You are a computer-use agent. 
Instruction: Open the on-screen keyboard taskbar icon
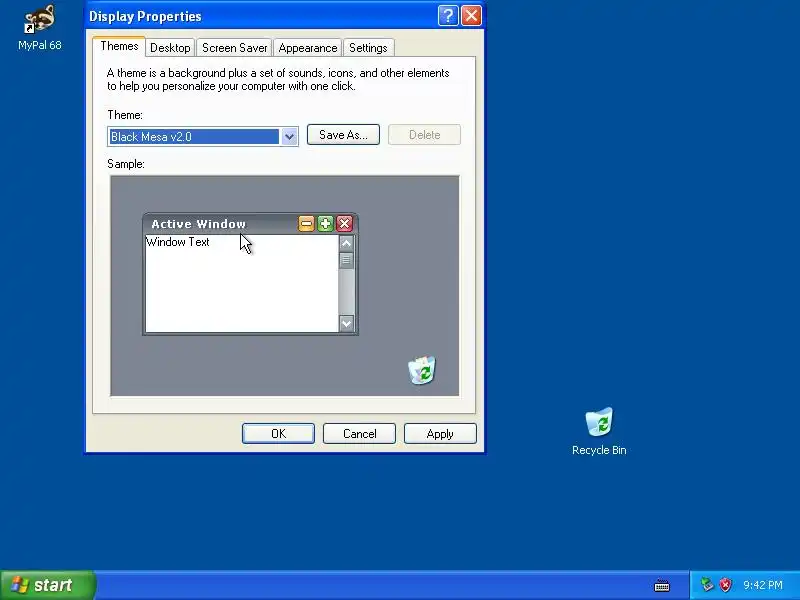pyautogui.click(x=662, y=585)
